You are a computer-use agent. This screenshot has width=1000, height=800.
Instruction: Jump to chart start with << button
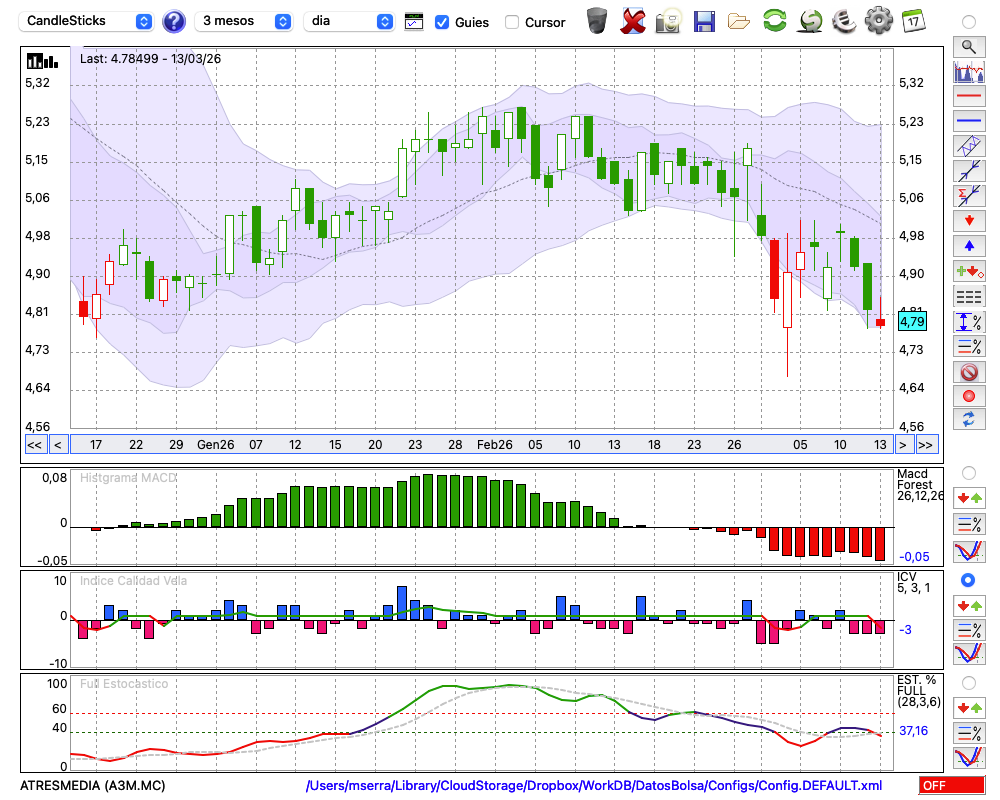[x=34, y=445]
